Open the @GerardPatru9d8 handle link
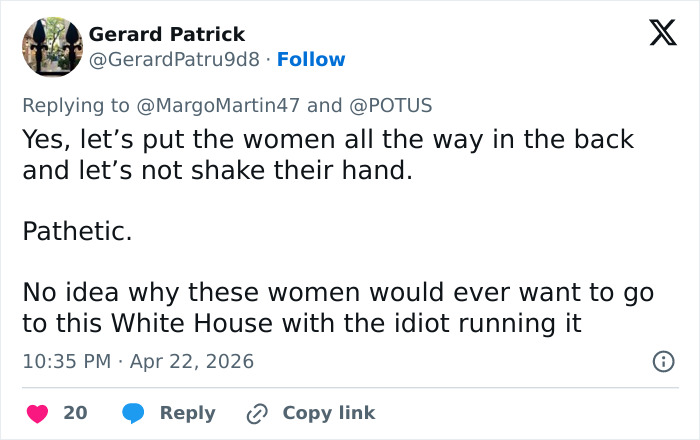This screenshot has width=700, height=440. (177, 60)
